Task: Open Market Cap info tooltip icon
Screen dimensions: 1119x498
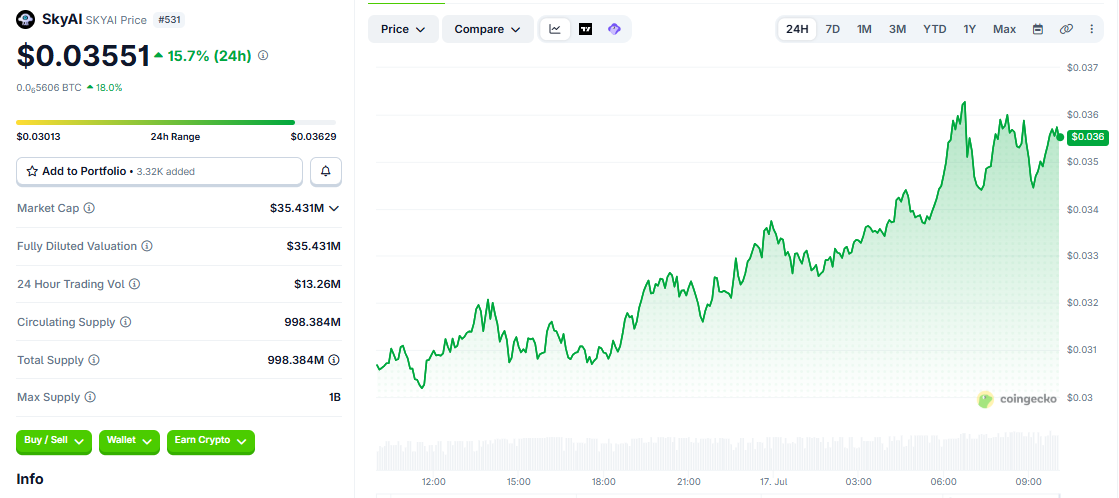Action: pos(89,208)
